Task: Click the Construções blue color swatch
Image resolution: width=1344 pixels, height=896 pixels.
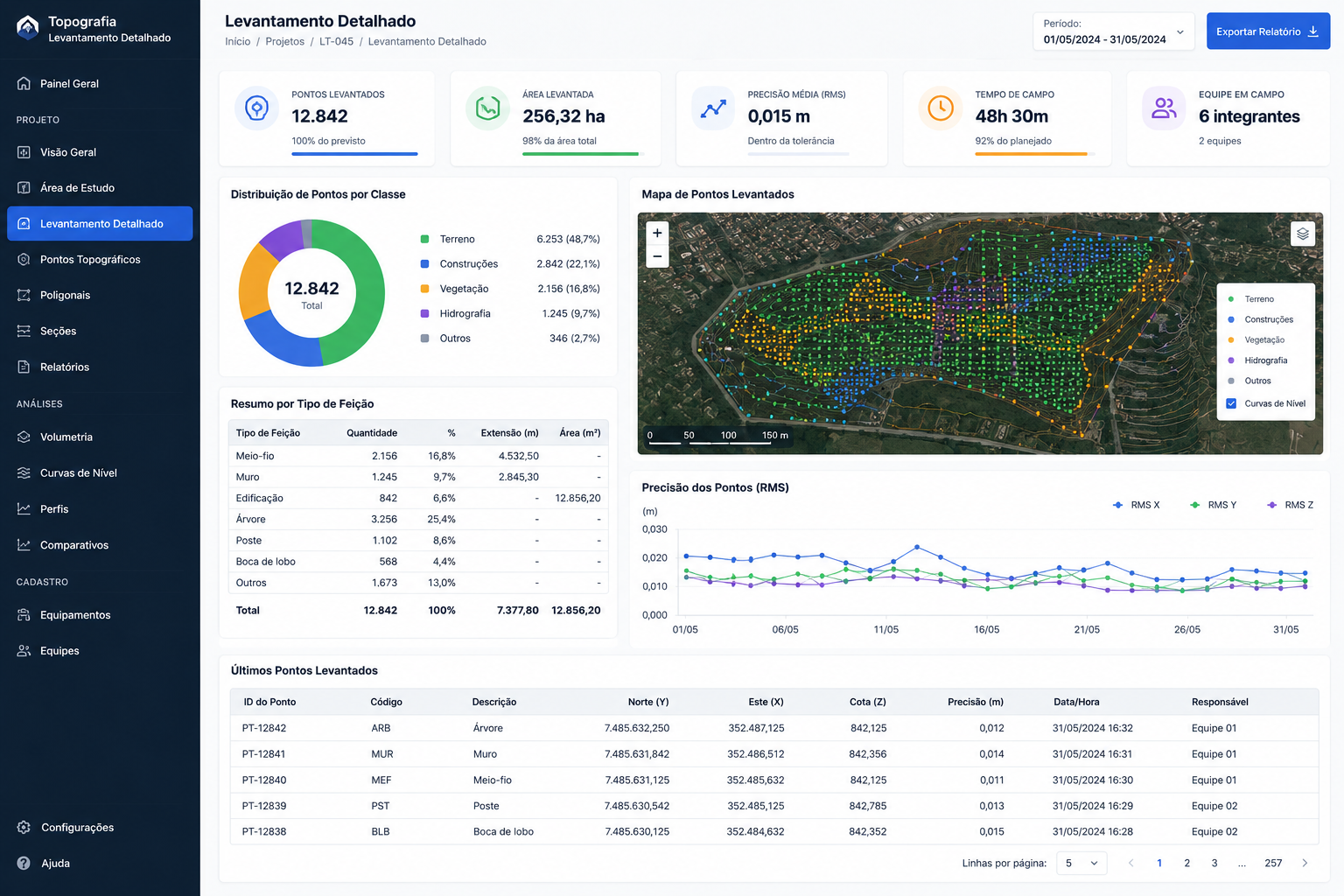Action: pyautogui.click(x=424, y=264)
